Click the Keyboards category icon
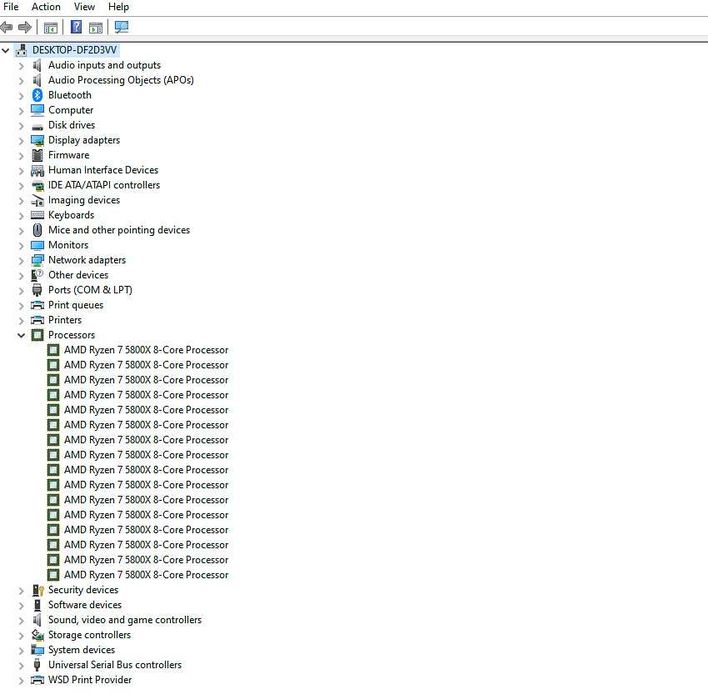 (x=37, y=215)
